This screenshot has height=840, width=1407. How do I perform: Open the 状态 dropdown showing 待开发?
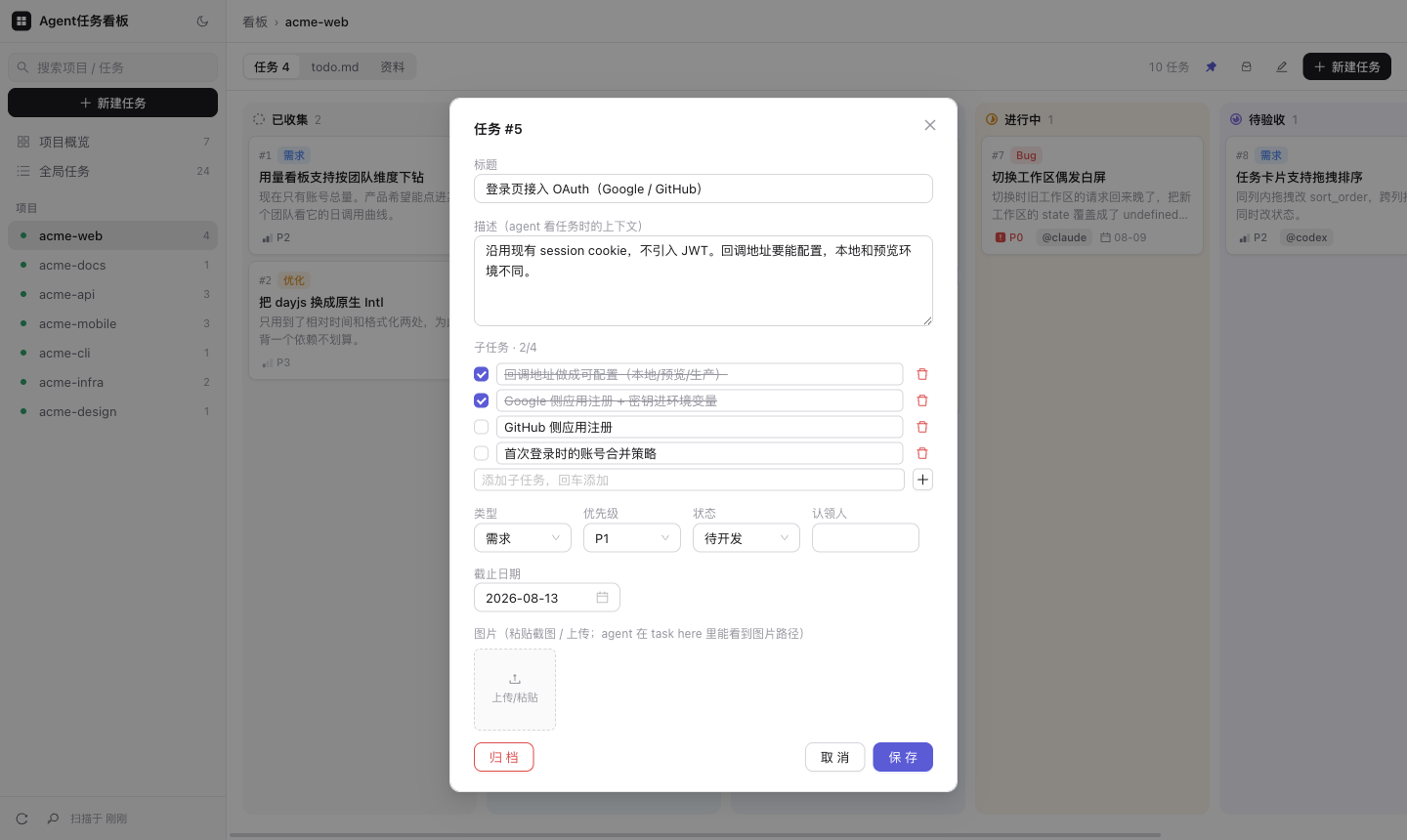point(746,538)
